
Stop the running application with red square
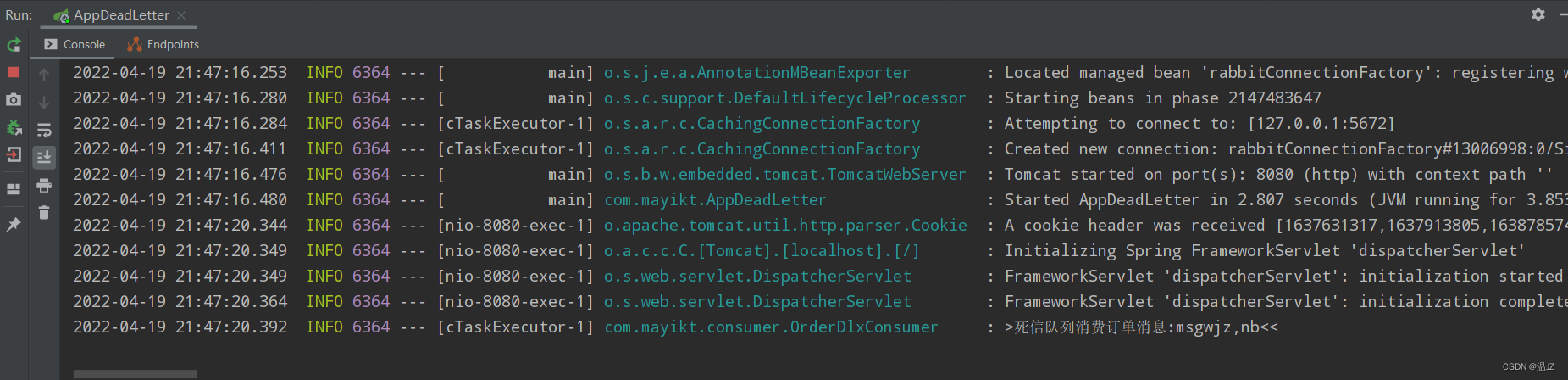point(14,73)
